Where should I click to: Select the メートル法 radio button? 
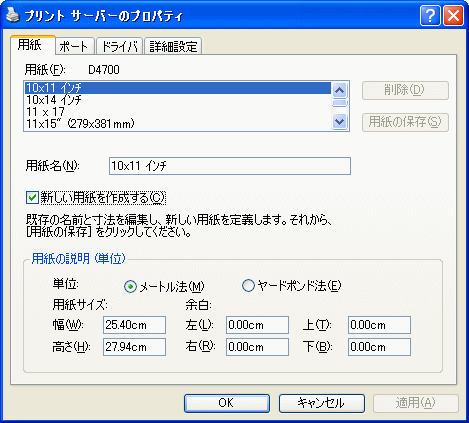tap(130, 286)
